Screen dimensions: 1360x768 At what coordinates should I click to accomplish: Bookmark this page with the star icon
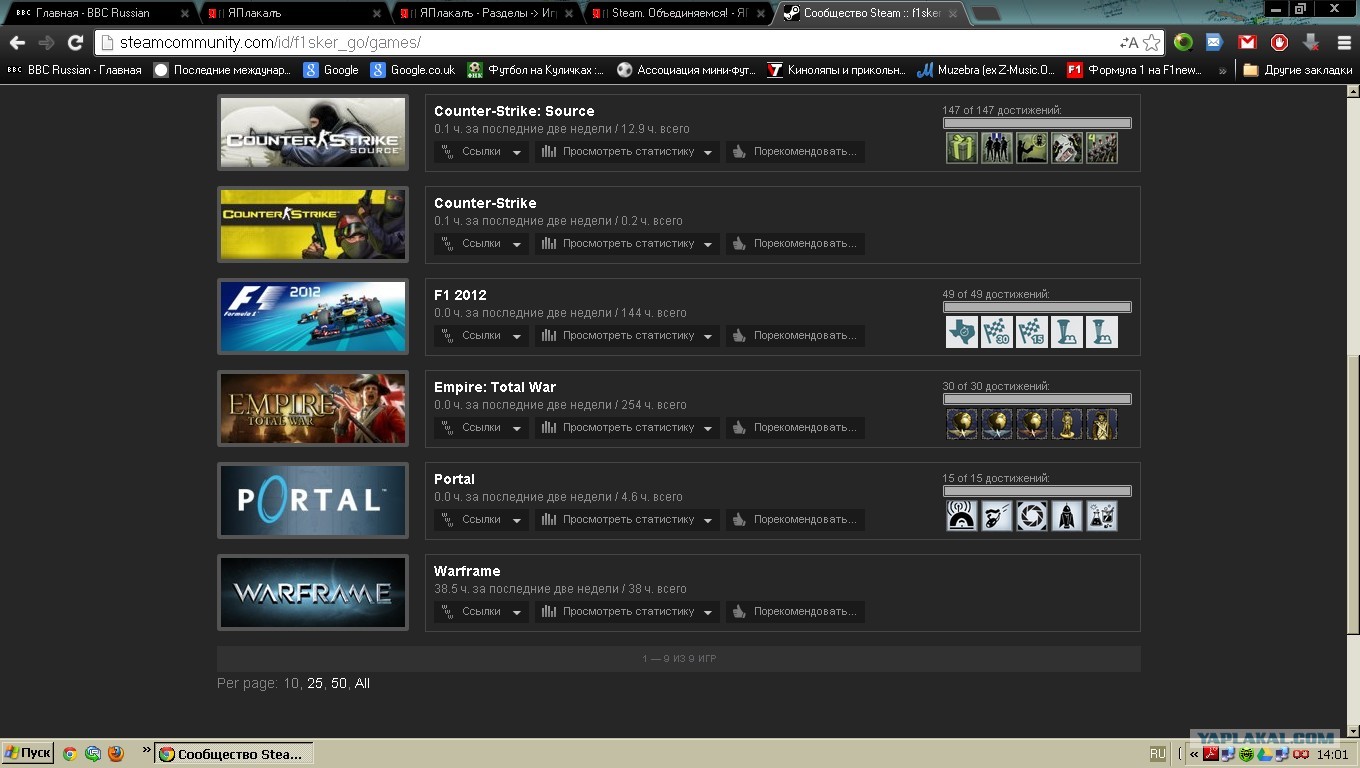(x=1151, y=43)
